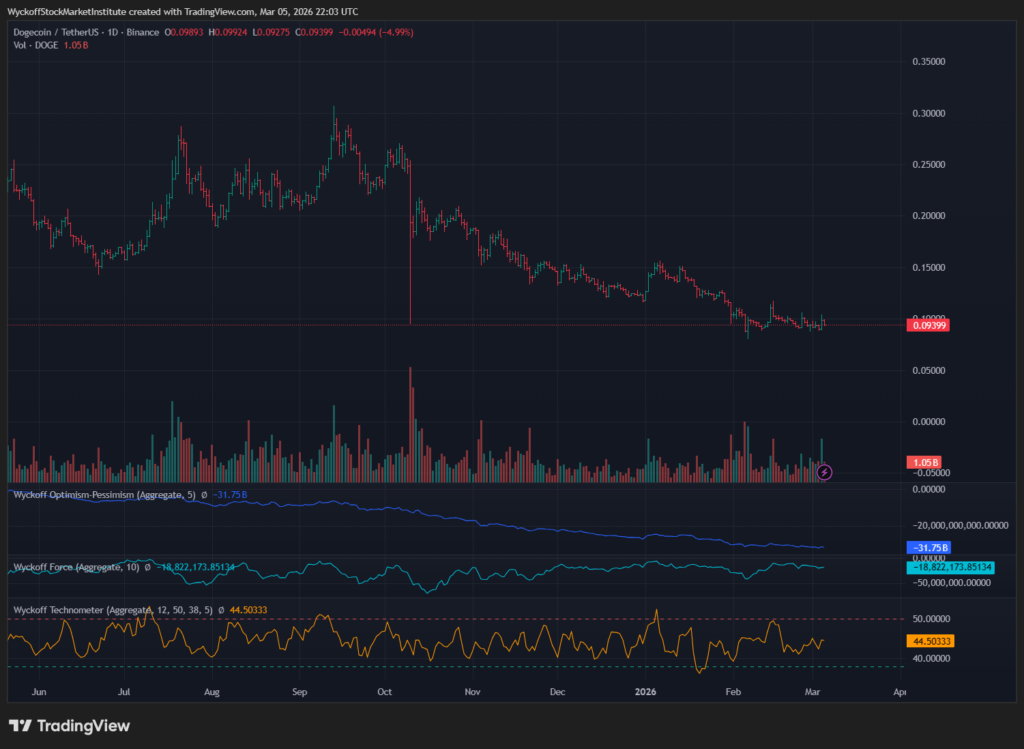1024x749 pixels.
Task: Click the 2026 label on the time axis
Action: (645, 691)
